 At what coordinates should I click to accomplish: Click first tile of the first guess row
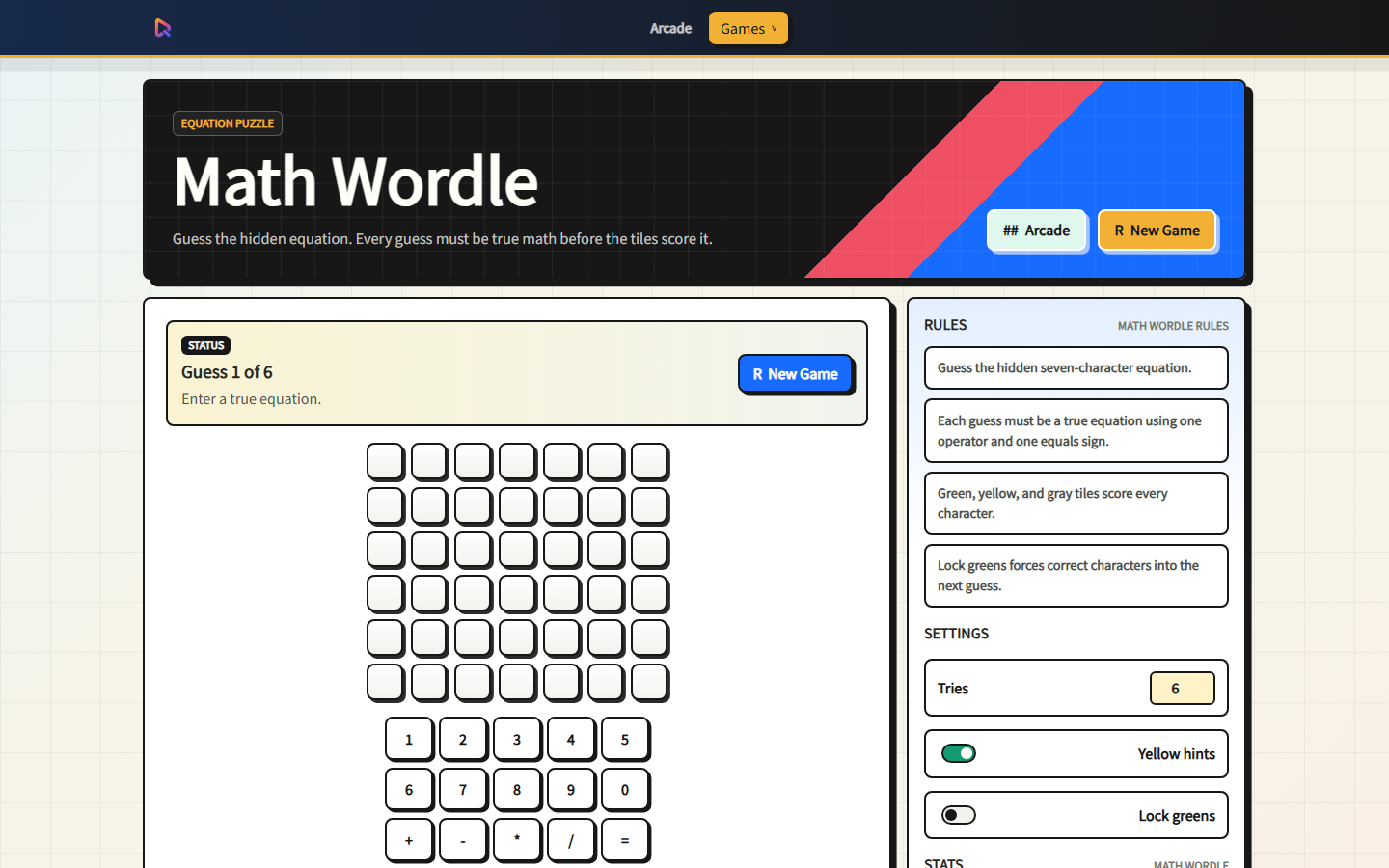tap(386, 462)
